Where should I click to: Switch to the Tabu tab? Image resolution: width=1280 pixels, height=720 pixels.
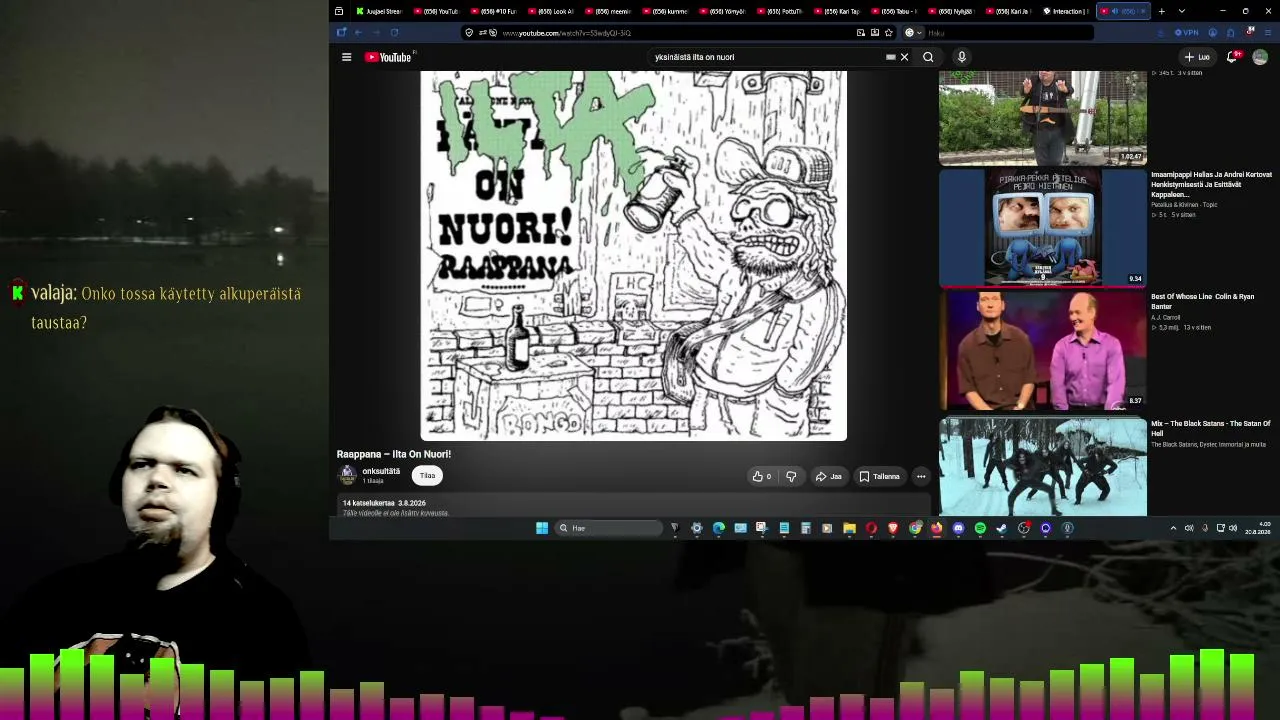pyautogui.click(x=895, y=11)
